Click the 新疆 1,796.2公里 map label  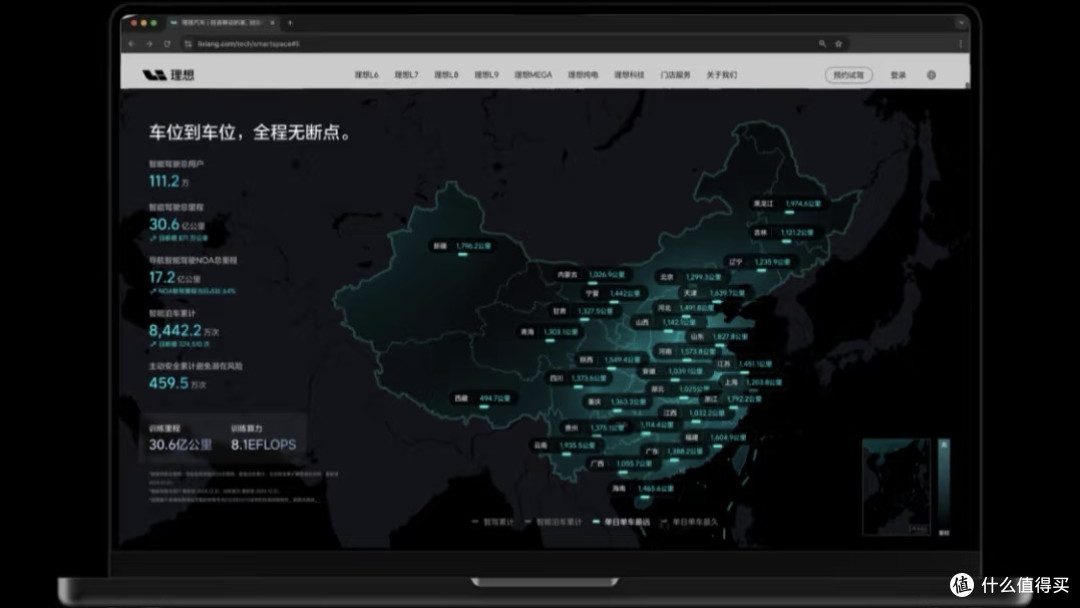click(x=462, y=246)
